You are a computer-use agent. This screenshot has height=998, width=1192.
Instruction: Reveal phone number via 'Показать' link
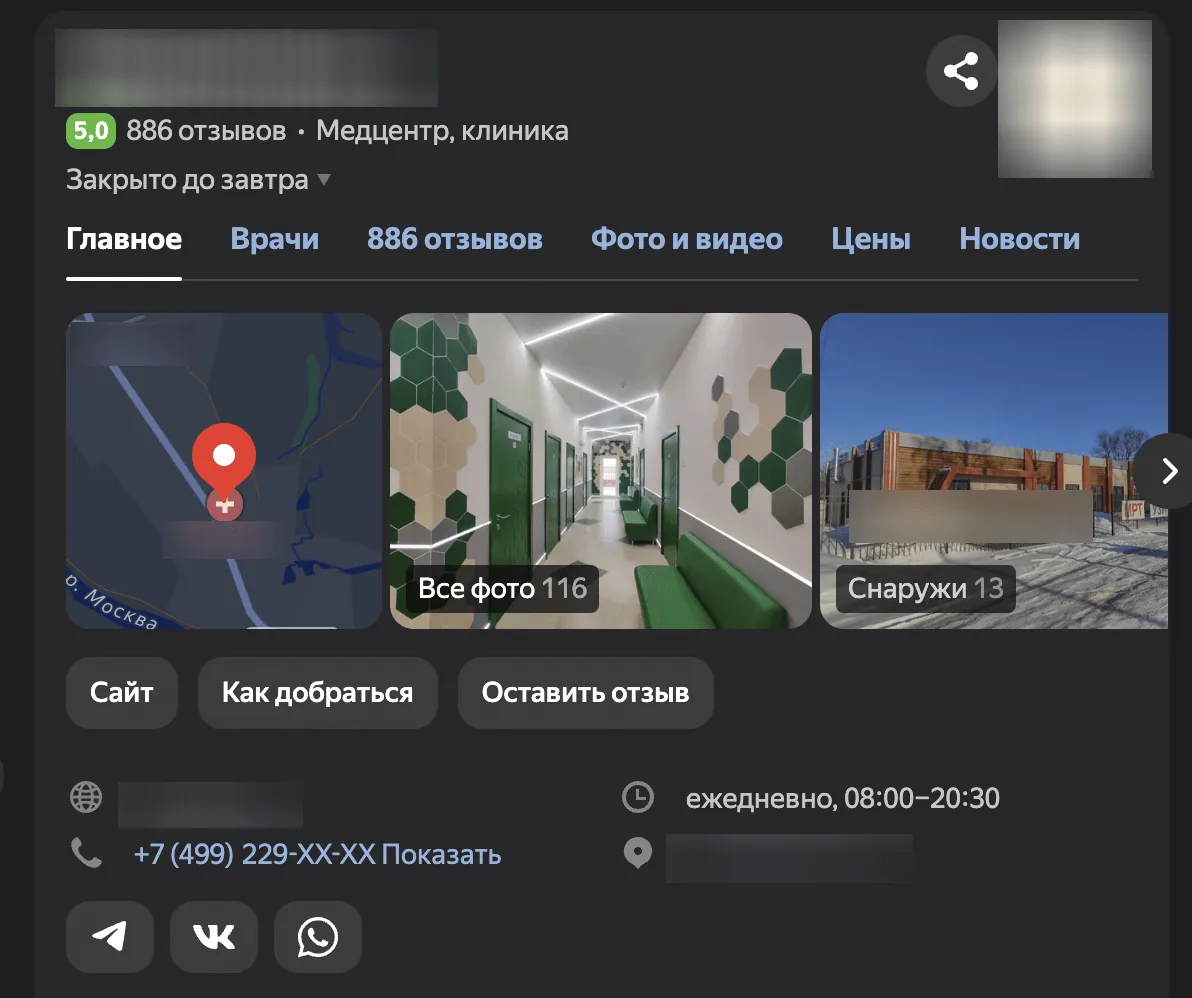click(441, 854)
